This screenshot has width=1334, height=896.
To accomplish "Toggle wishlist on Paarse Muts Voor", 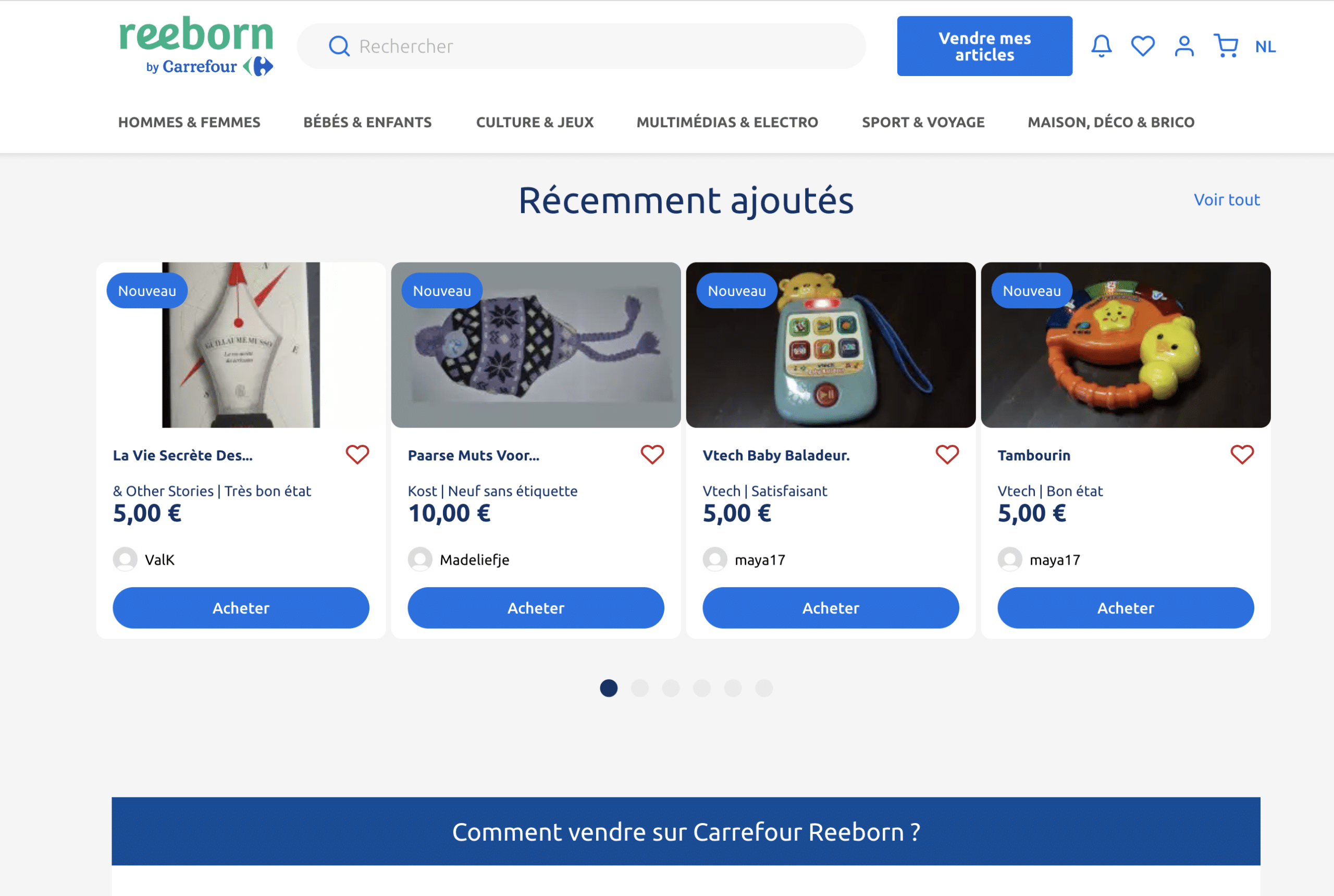I will (x=652, y=454).
